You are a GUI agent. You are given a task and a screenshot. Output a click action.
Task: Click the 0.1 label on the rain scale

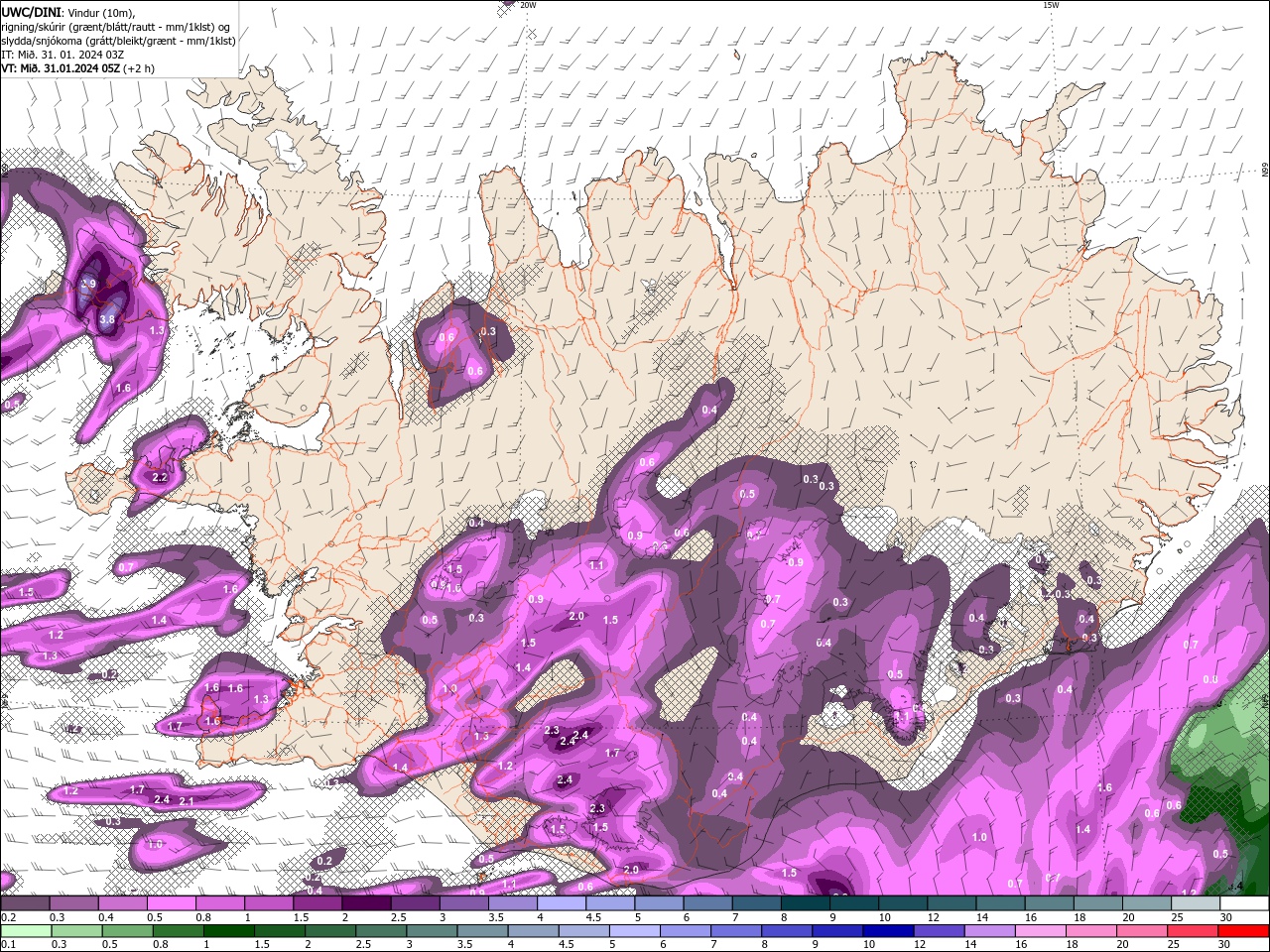pos(8,944)
